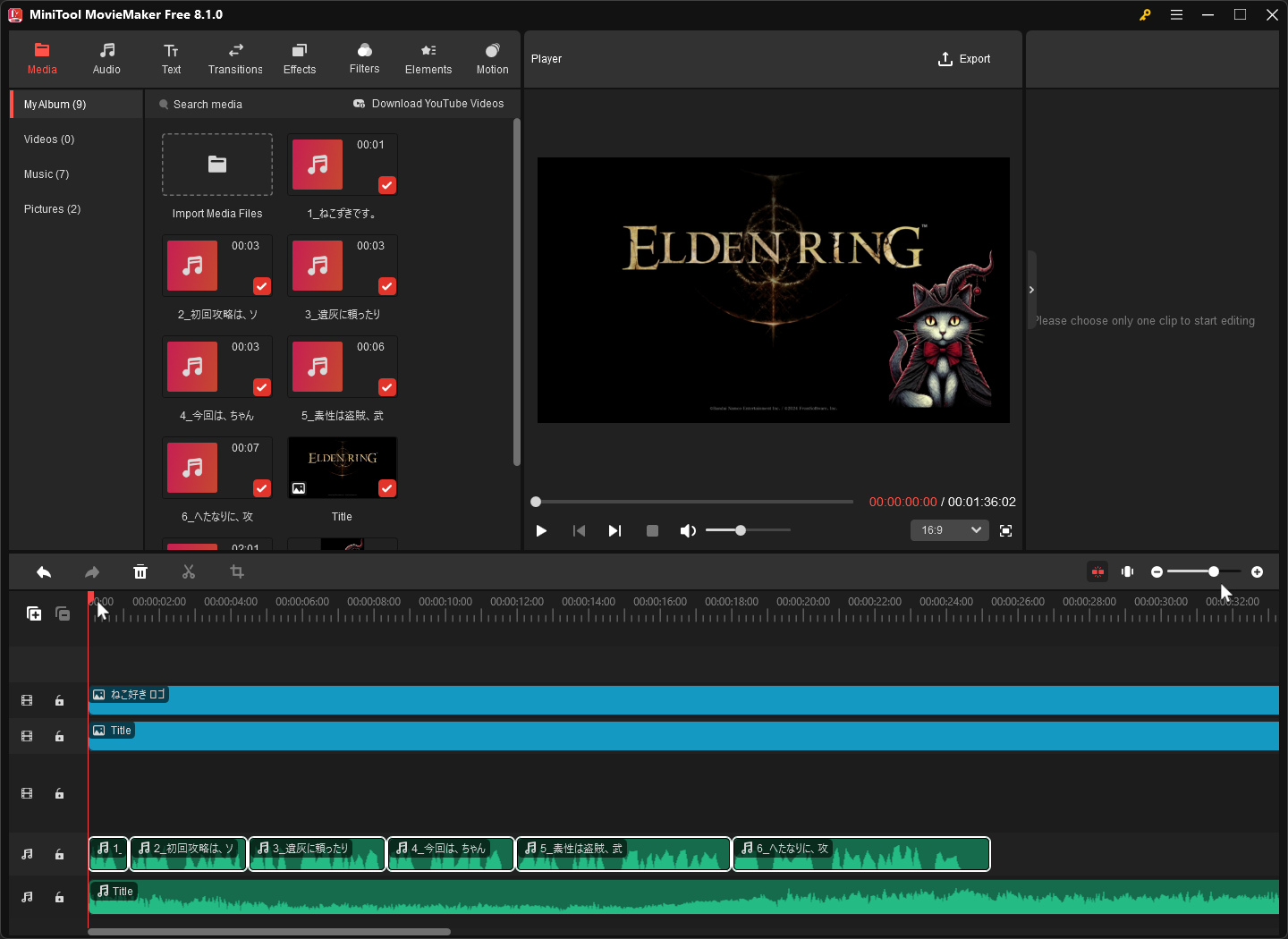Select My Album (9) category
The image size is (1288, 939).
pyautogui.click(x=77, y=105)
